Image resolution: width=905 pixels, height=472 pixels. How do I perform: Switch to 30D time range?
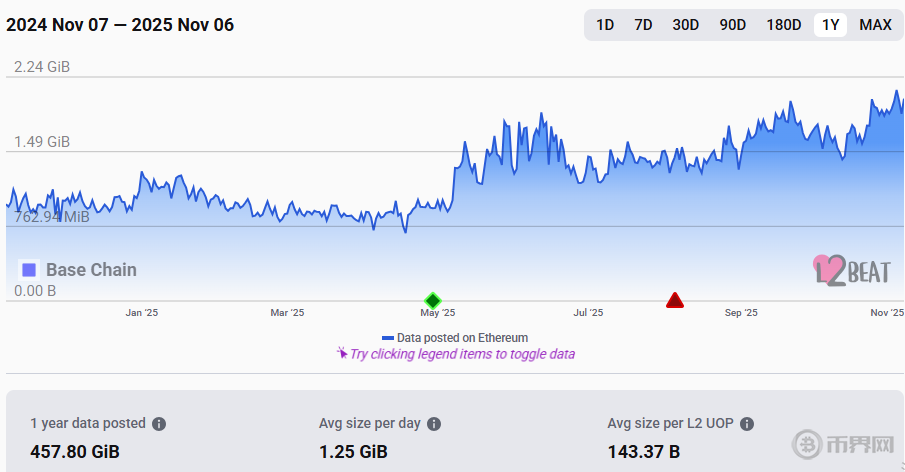[686, 25]
